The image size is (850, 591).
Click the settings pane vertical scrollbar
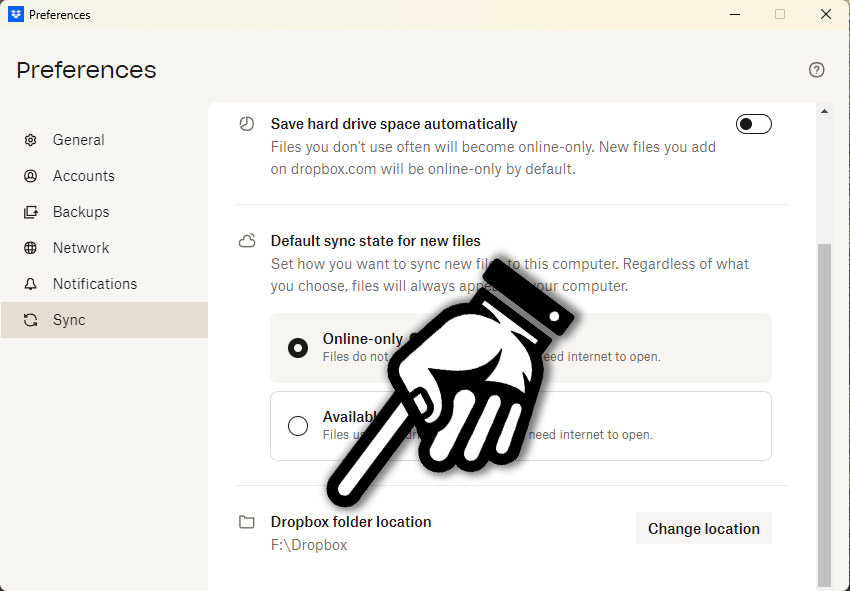coord(824,410)
